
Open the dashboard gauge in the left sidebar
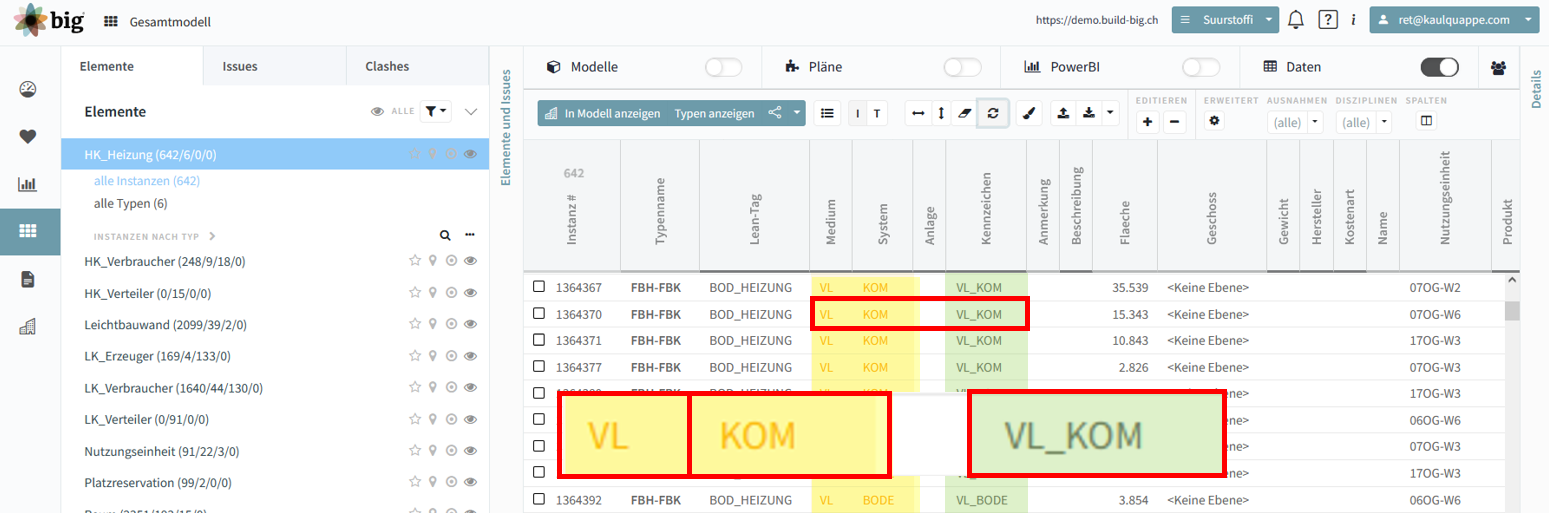28,90
